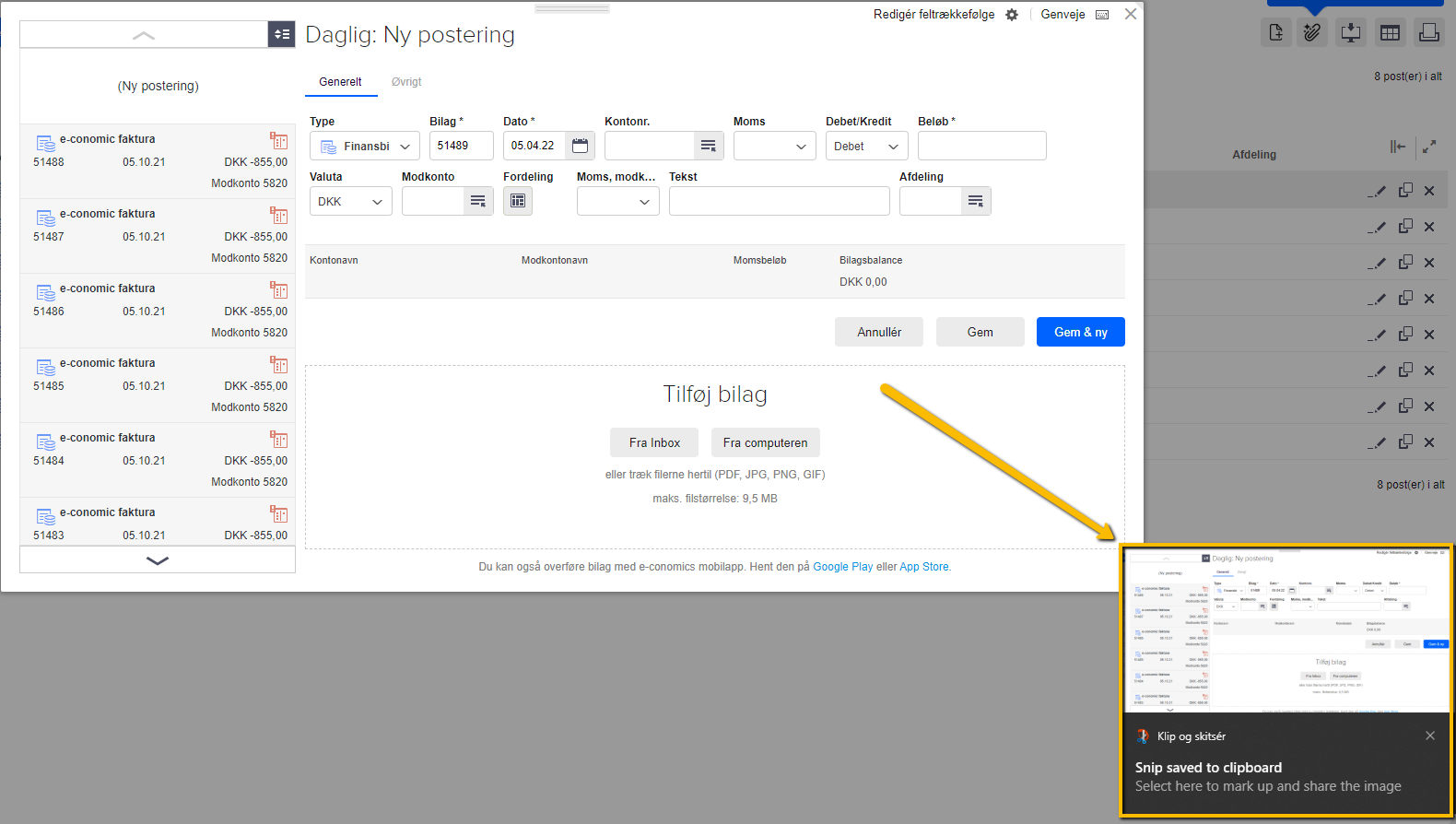
Task: Click into the Beløb amount field
Action: [981, 146]
